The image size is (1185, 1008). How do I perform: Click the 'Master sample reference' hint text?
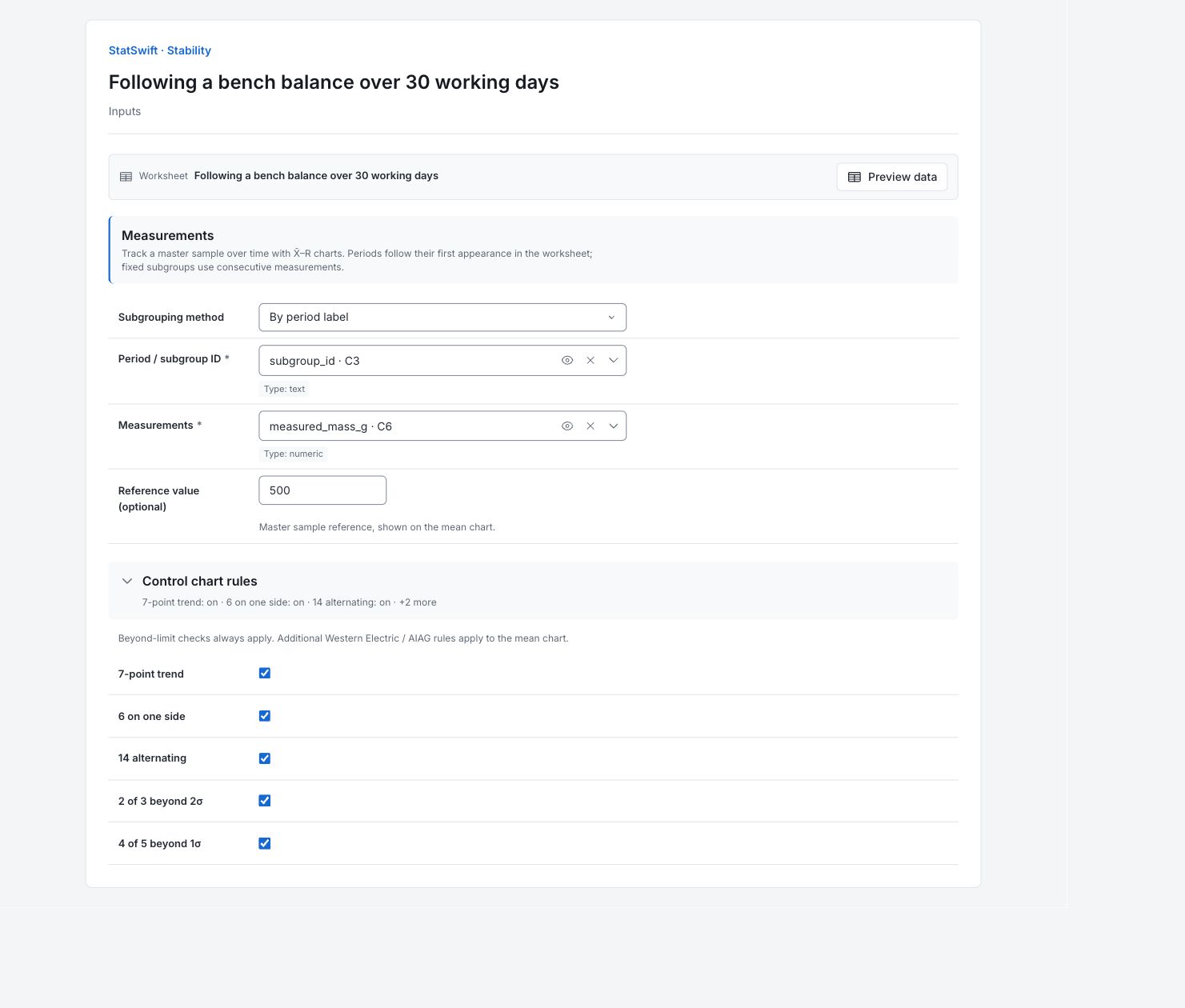(x=377, y=527)
